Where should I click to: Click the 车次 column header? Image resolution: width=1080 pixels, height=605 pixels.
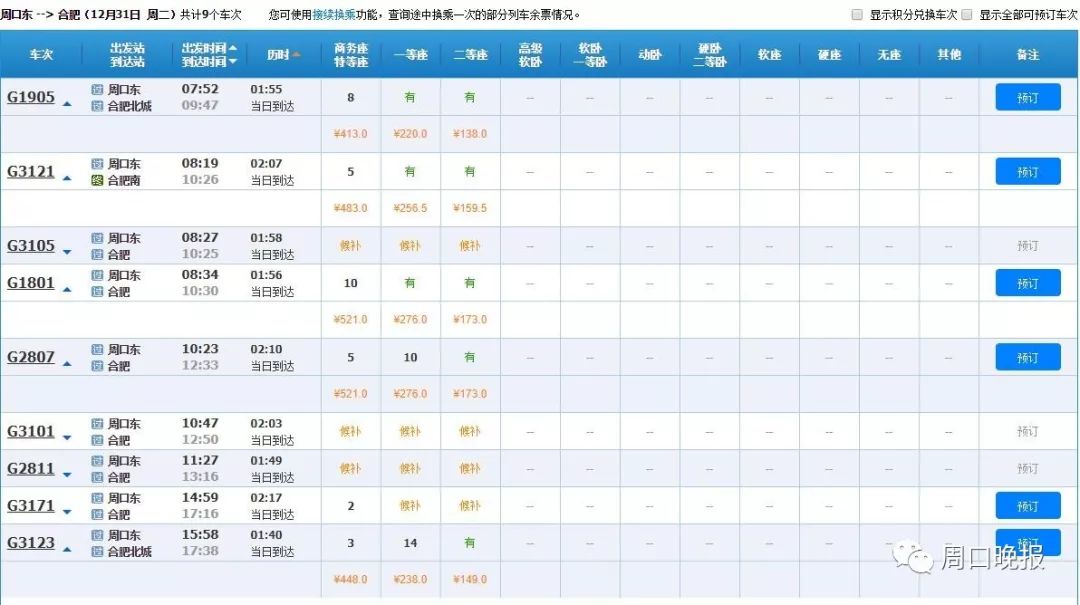click(x=40, y=55)
